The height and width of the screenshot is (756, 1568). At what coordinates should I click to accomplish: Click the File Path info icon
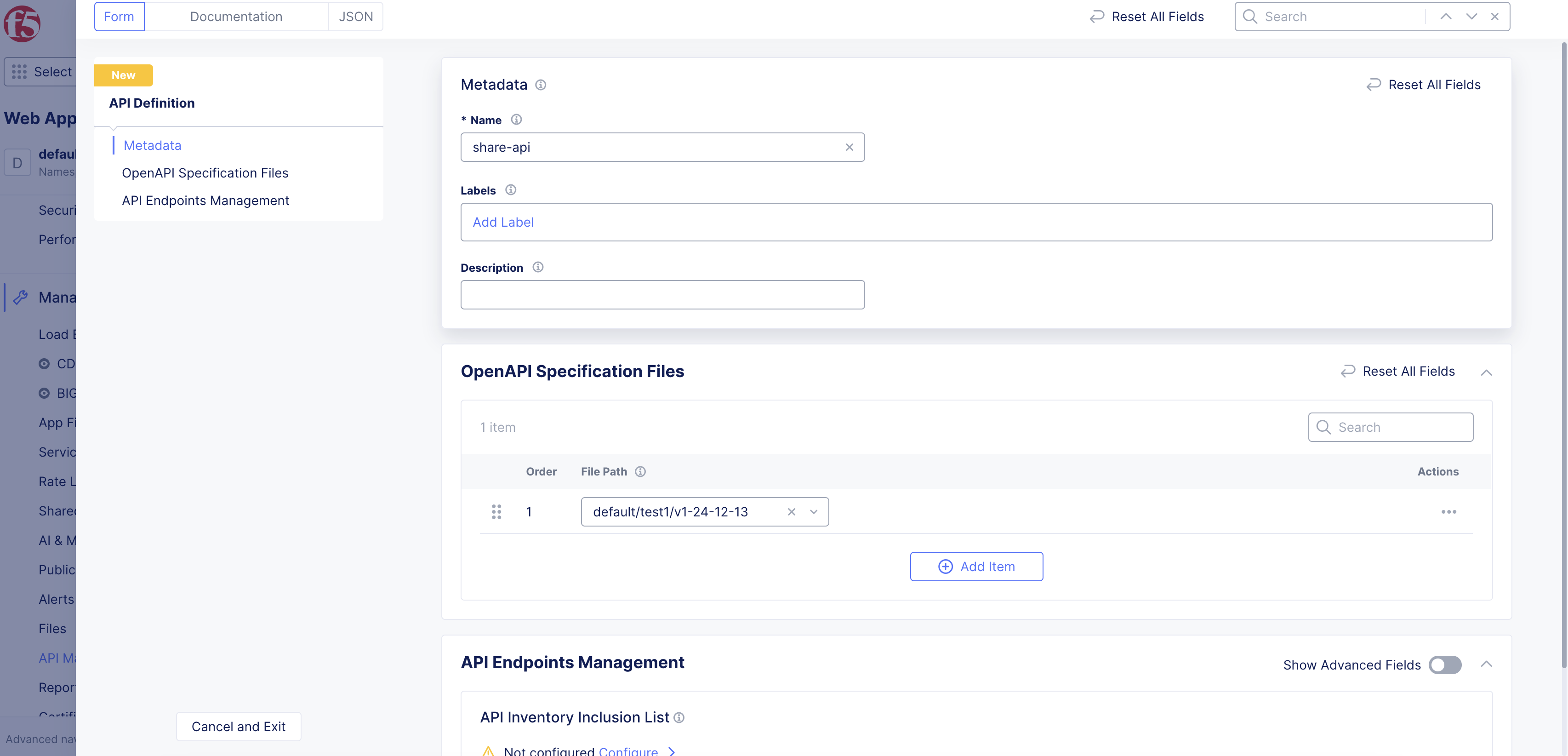(640, 471)
